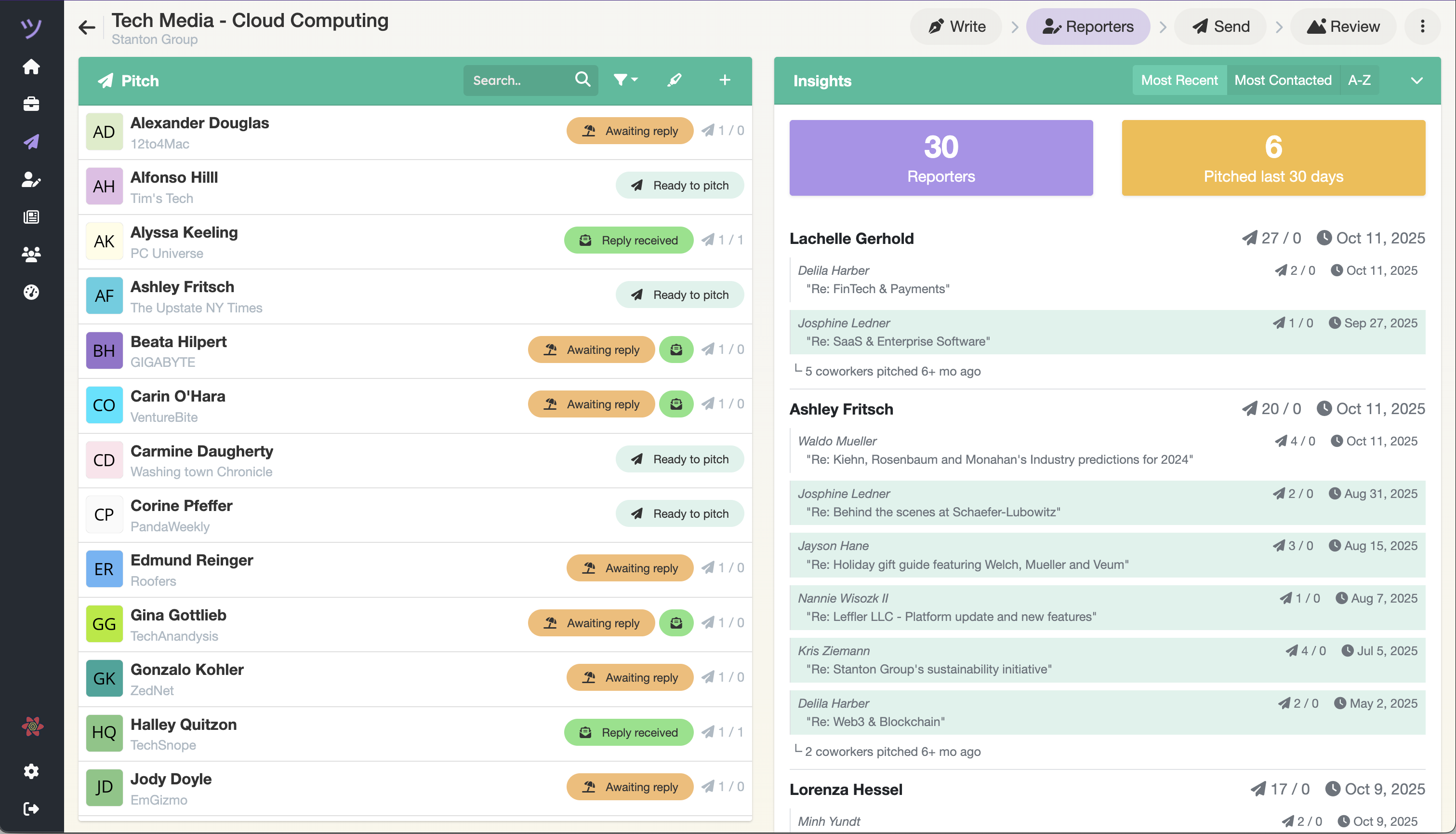Click Ready to pitch for Corine Pfeffer

coord(679,513)
